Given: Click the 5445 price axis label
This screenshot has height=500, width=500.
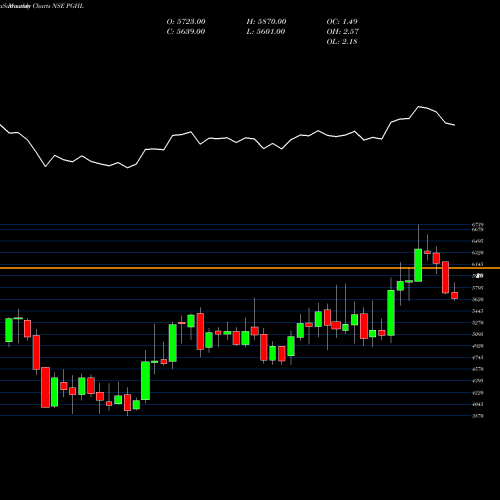Looking at the screenshot, I should [478, 311].
